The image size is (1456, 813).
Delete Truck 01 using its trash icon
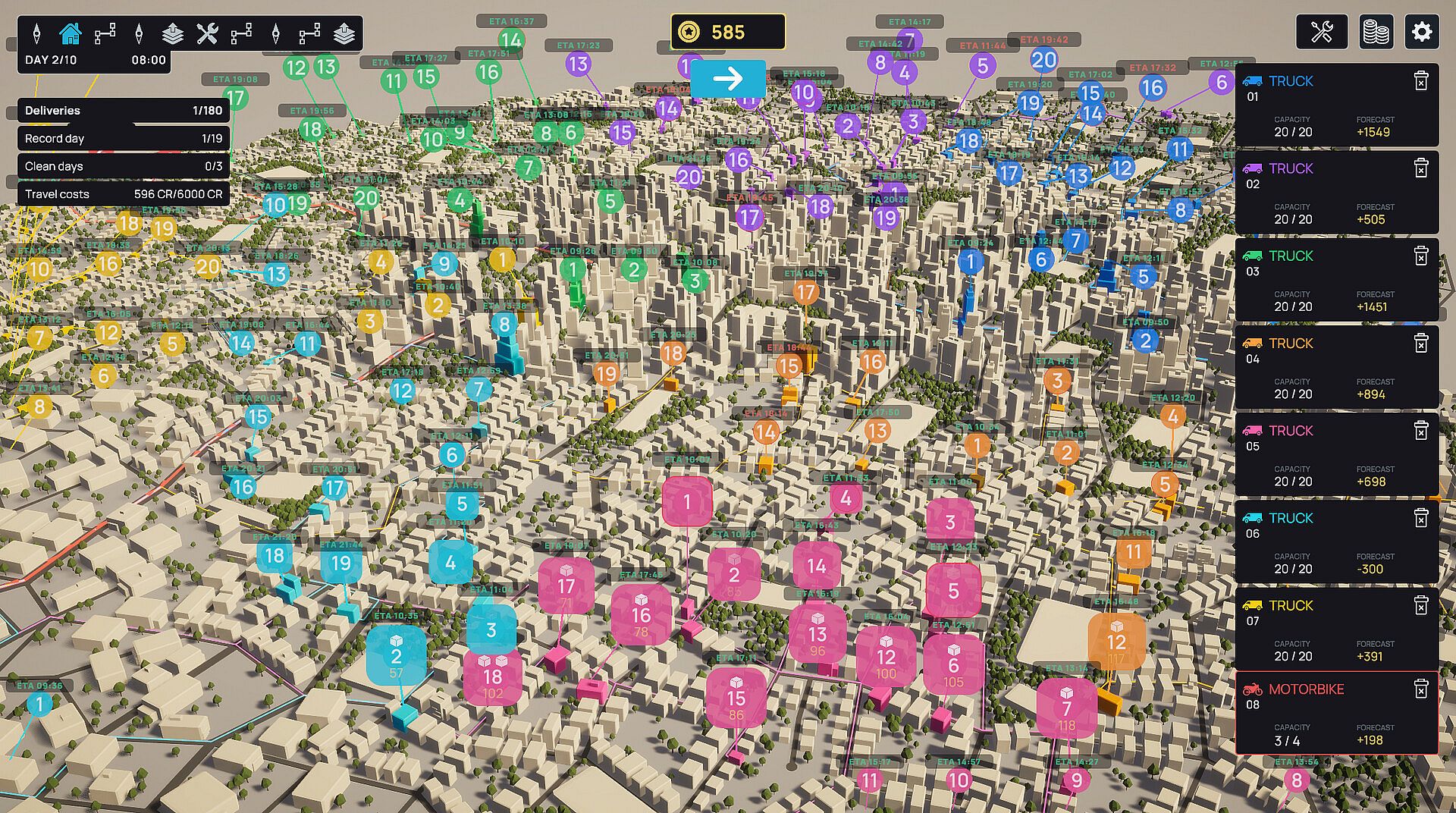pyautogui.click(x=1421, y=80)
